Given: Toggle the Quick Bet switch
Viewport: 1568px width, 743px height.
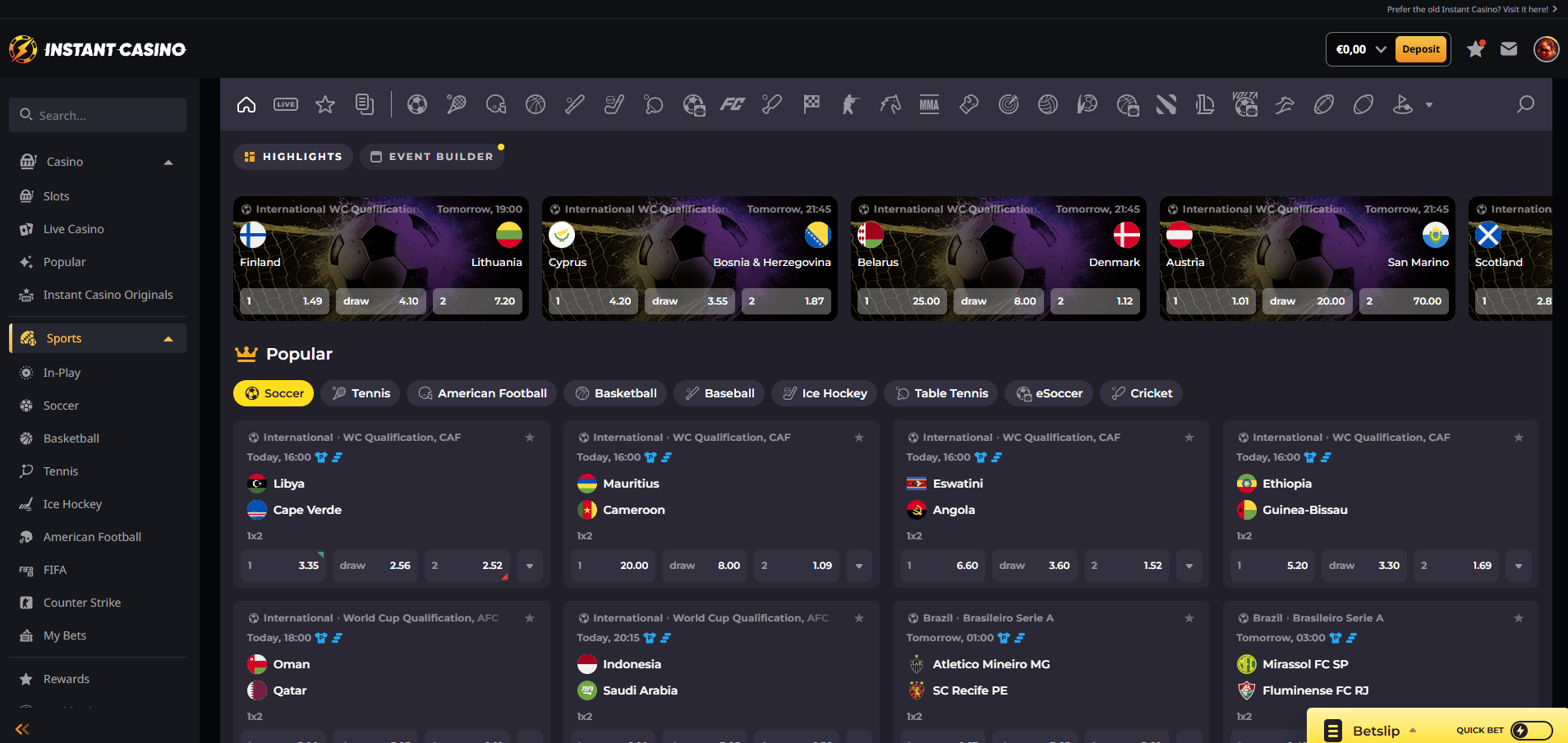Looking at the screenshot, I should coord(1532,731).
